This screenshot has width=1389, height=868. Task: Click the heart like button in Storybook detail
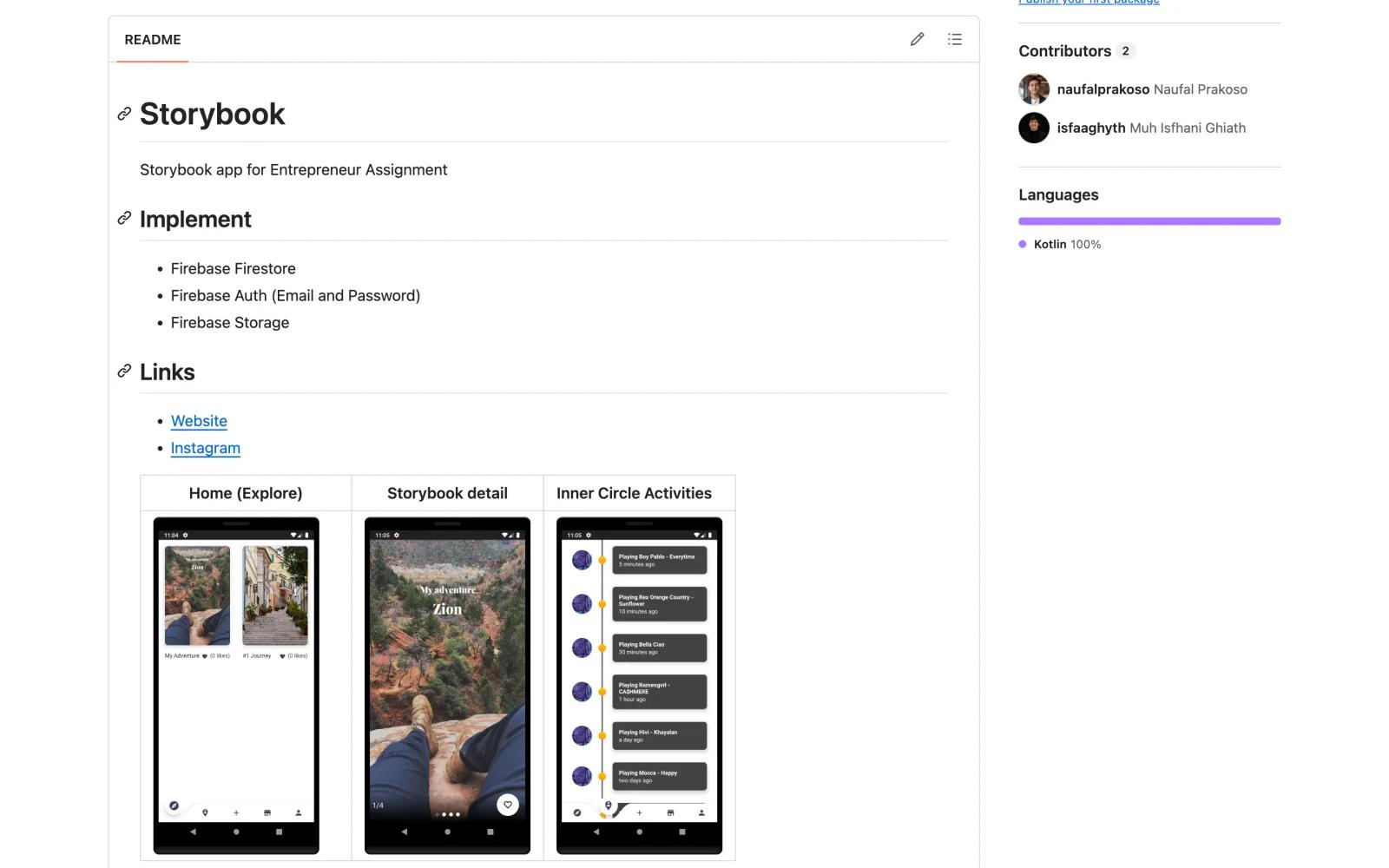coord(508,805)
